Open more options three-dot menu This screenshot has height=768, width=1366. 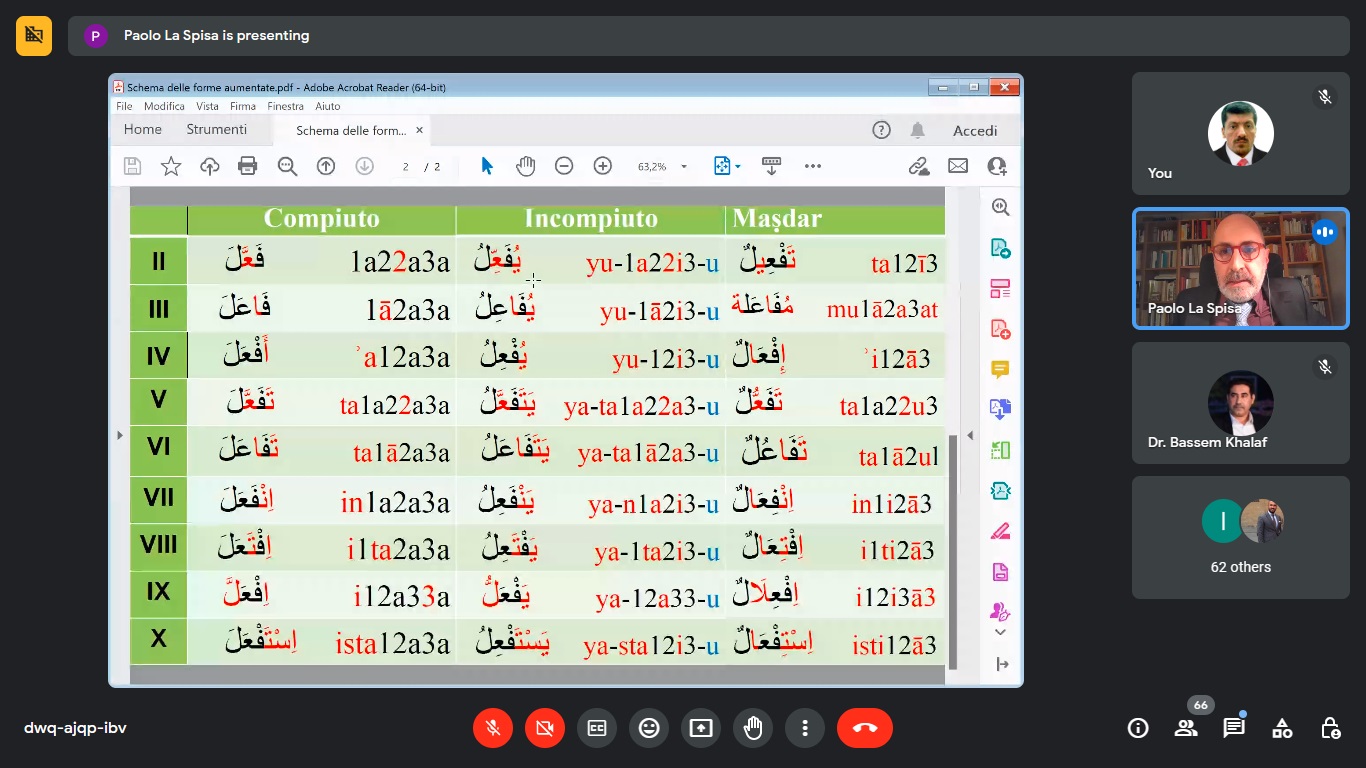tap(805, 728)
